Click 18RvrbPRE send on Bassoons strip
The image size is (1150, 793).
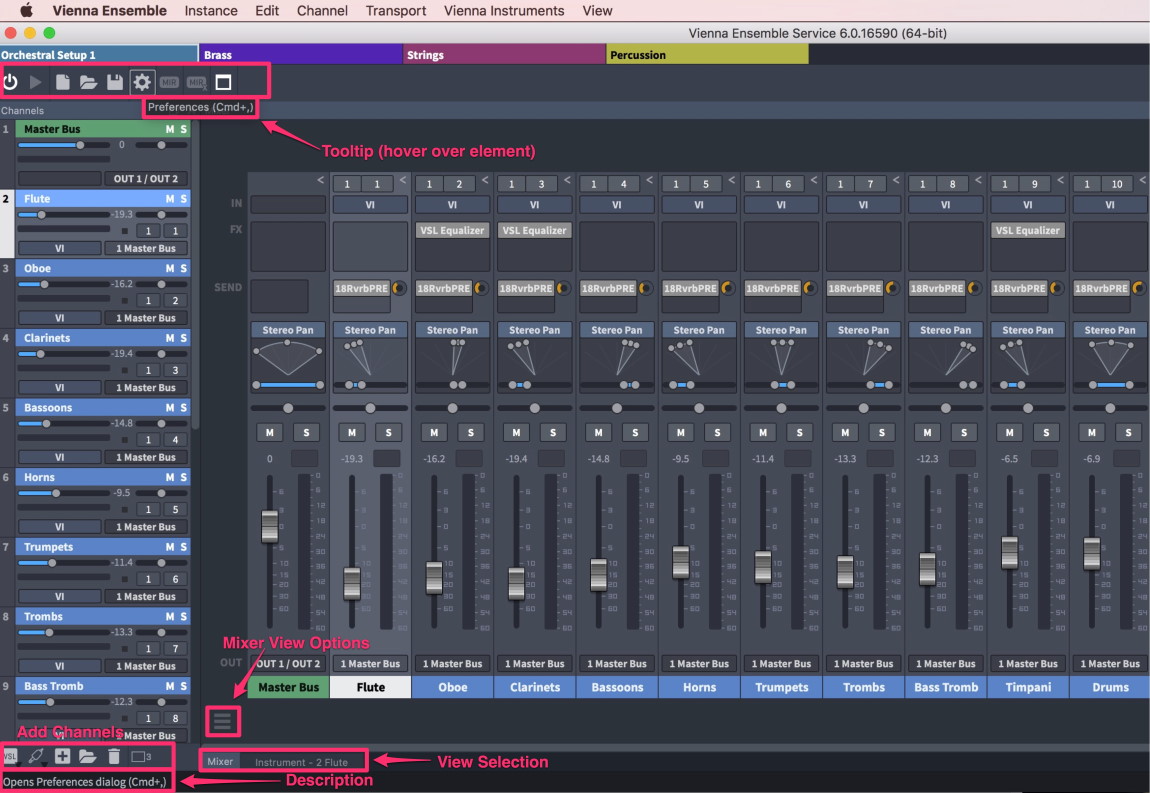pyautogui.click(x=607, y=288)
